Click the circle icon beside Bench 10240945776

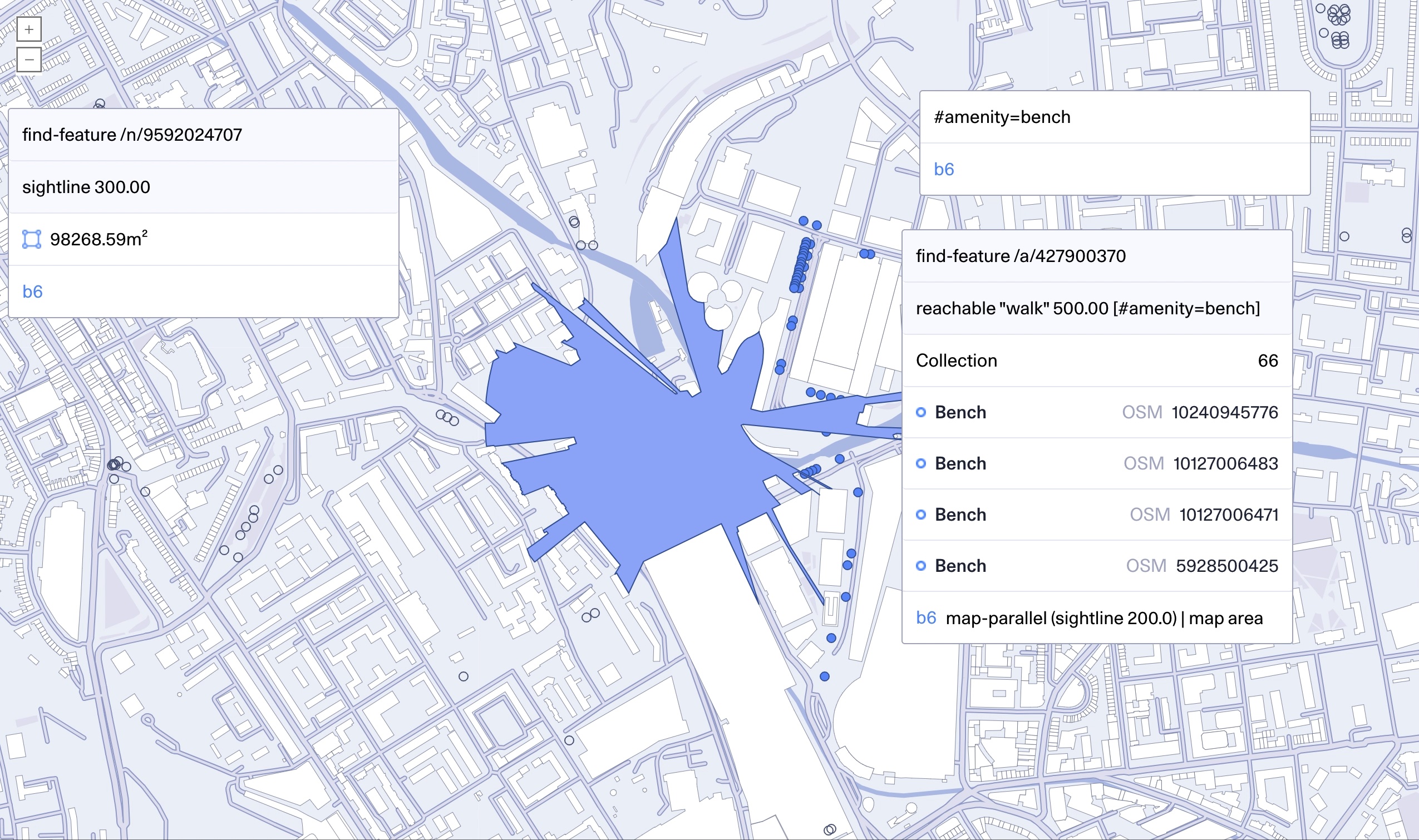[x=921, y=412]
